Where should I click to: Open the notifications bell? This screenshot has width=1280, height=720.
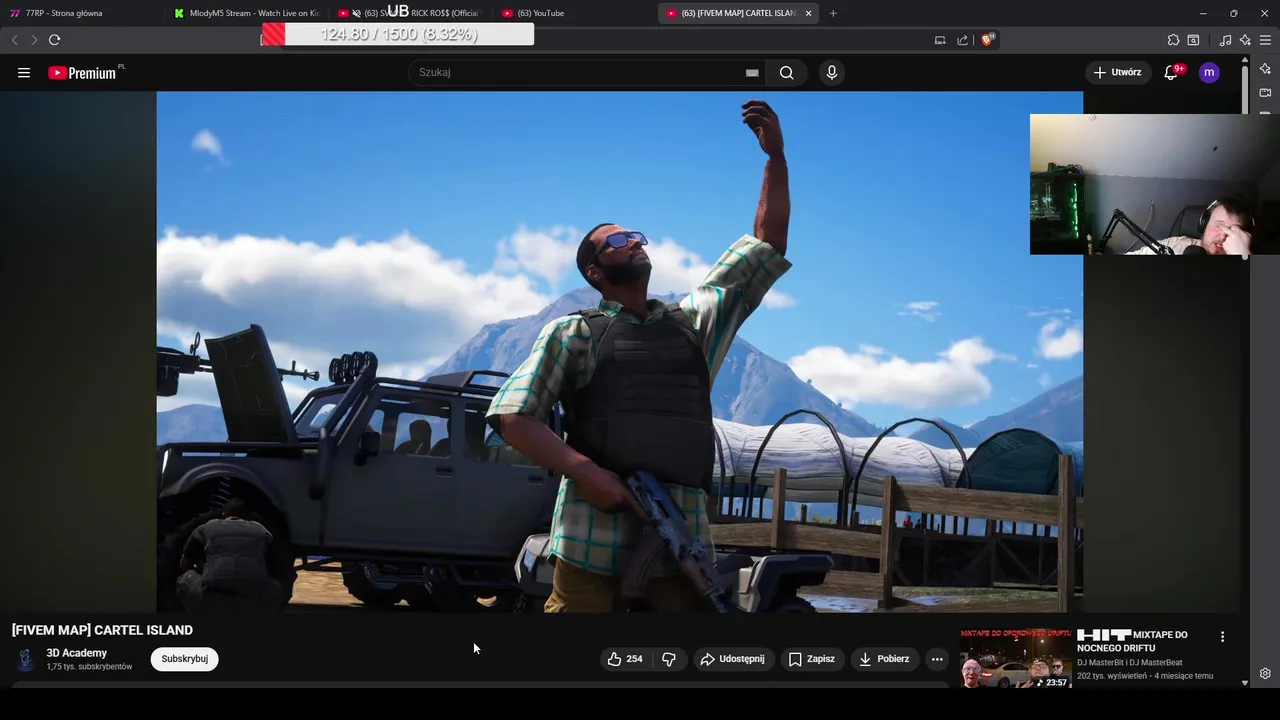1171,72
